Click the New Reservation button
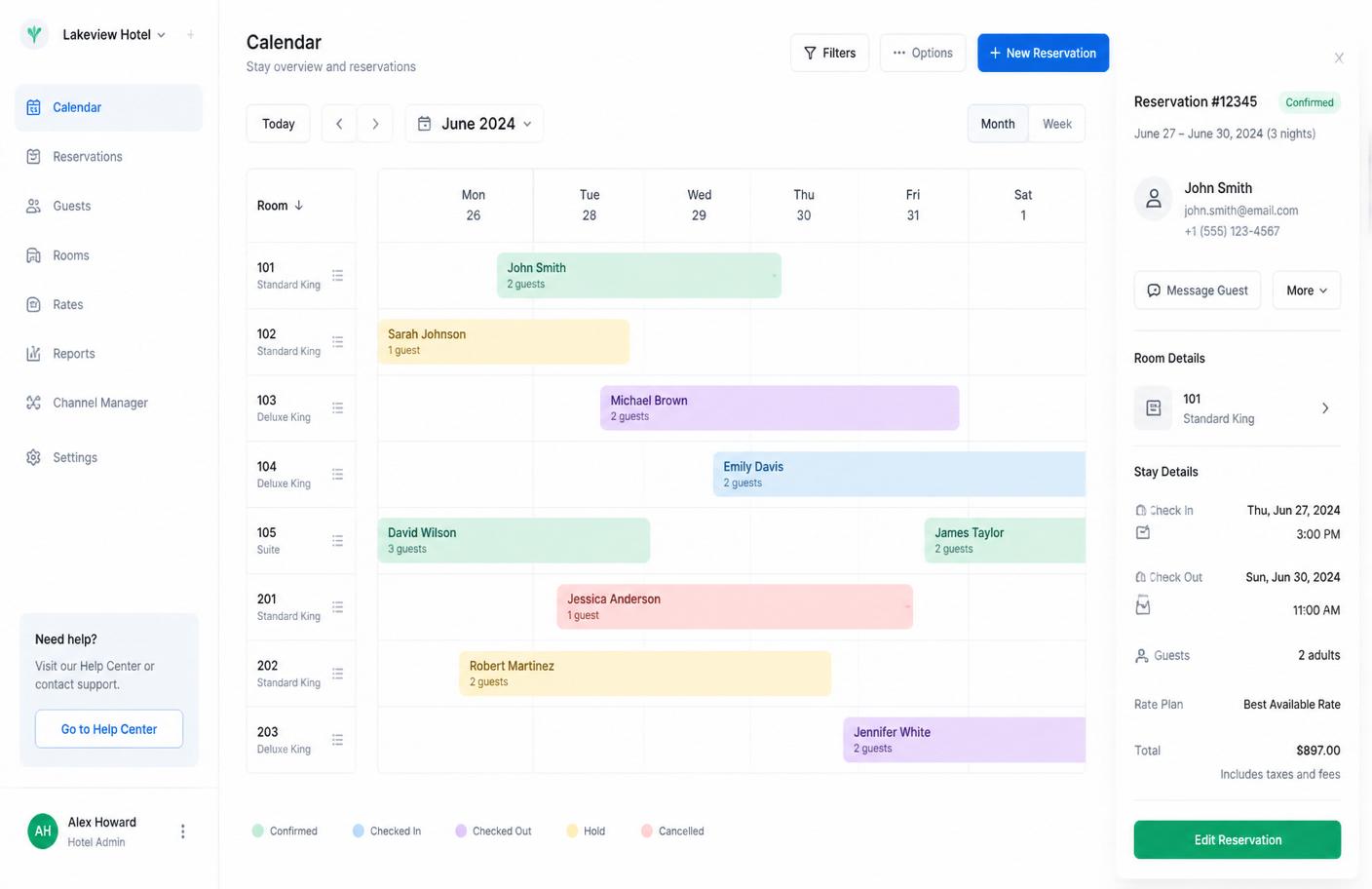This screenshot has height=889, width=1372. (1043, 53)
